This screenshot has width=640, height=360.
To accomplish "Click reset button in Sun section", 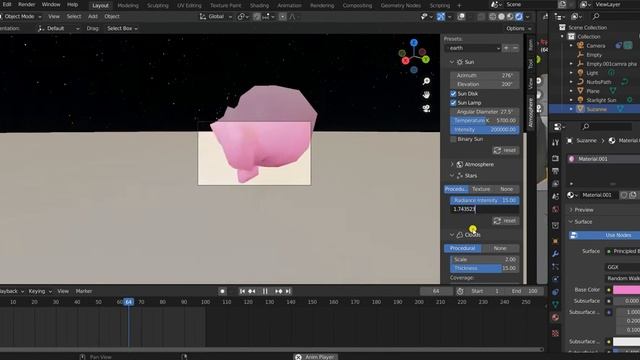I will click(x=505, y=150).
